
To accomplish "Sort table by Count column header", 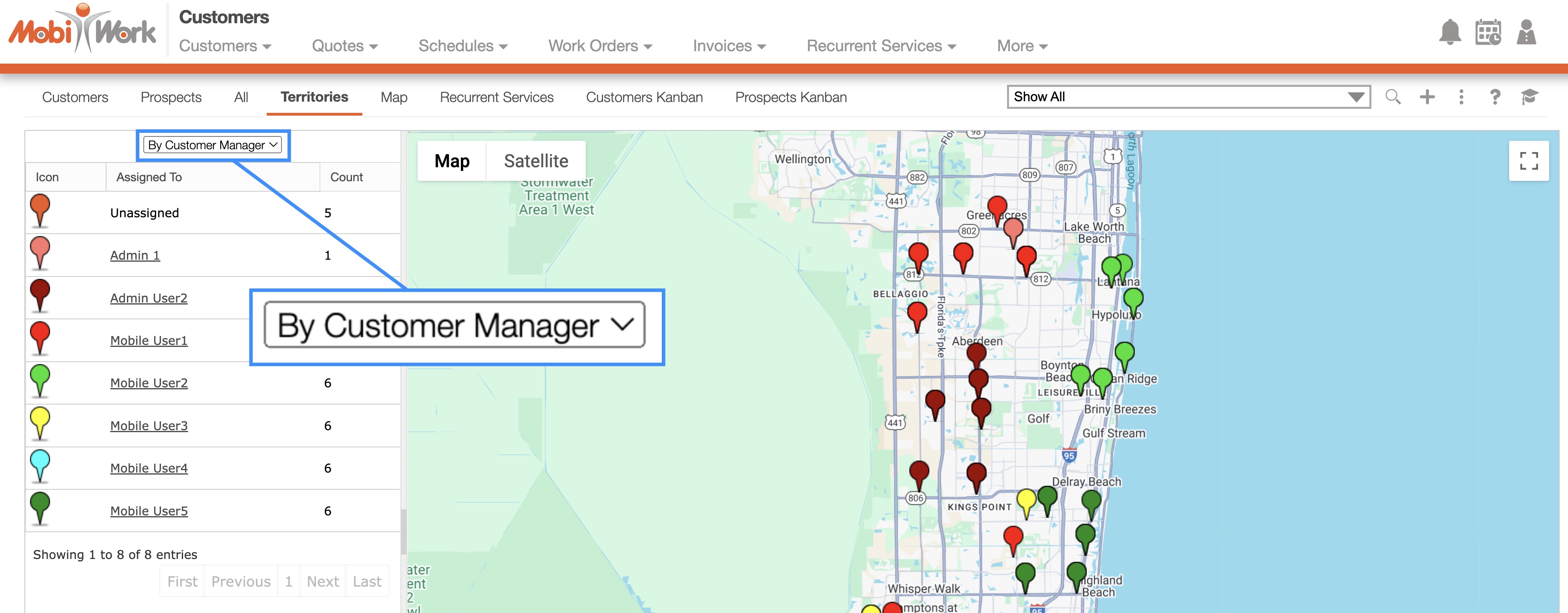I will (x=346, y=177).
